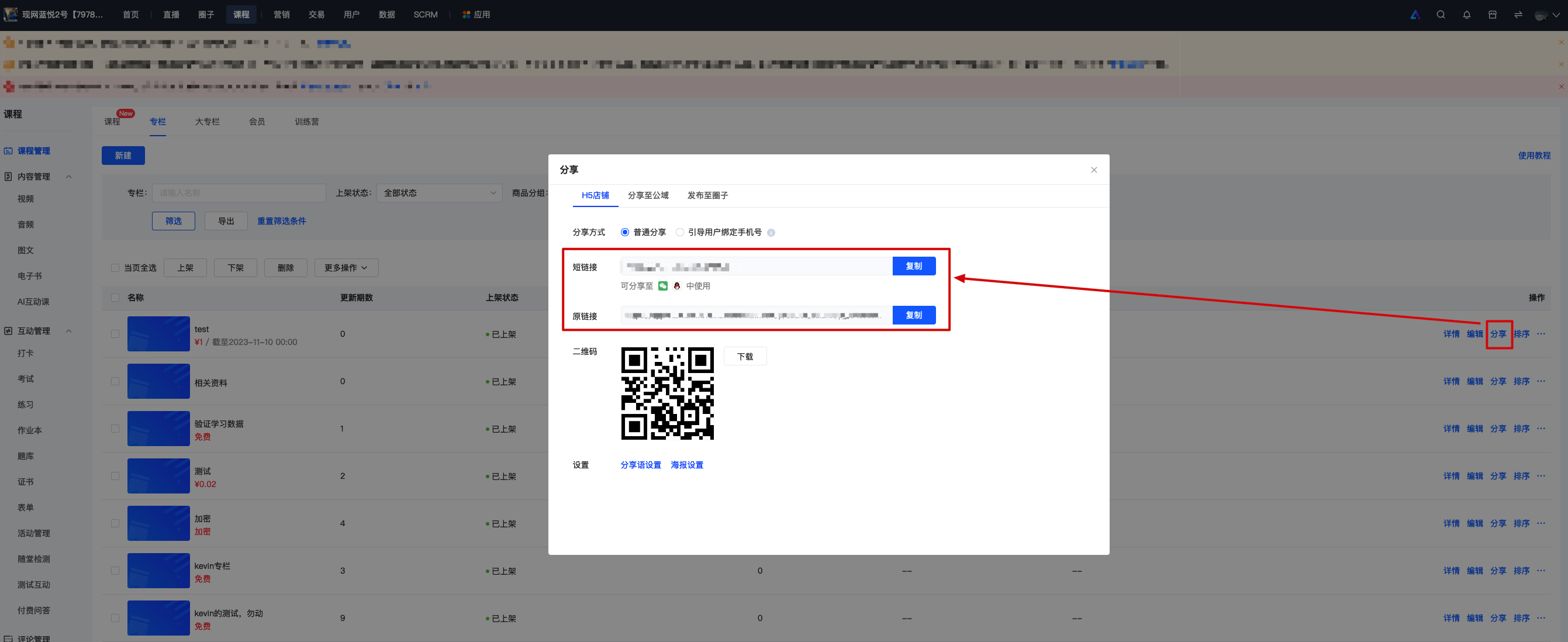Download the QR code
Viewport: 1568px width, 642px height.
pyautogui.click(x=745, y=357)
